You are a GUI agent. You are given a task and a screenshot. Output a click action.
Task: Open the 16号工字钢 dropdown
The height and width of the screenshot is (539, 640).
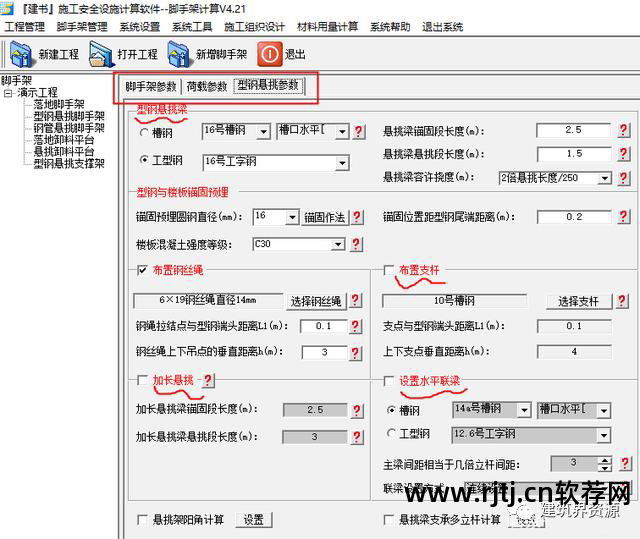coord(342,163)
